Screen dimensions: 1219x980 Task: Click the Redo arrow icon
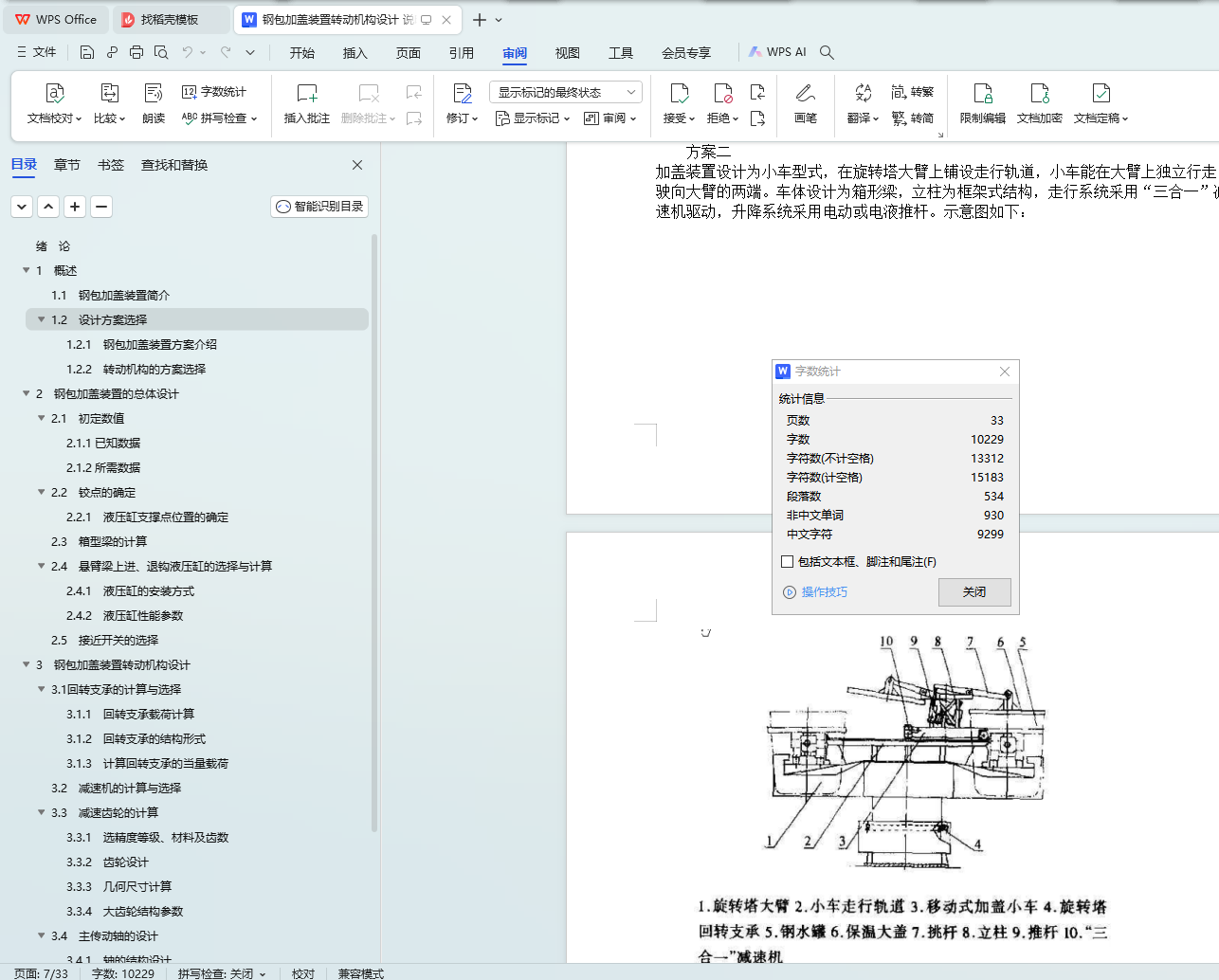click(x=226, y=52)
